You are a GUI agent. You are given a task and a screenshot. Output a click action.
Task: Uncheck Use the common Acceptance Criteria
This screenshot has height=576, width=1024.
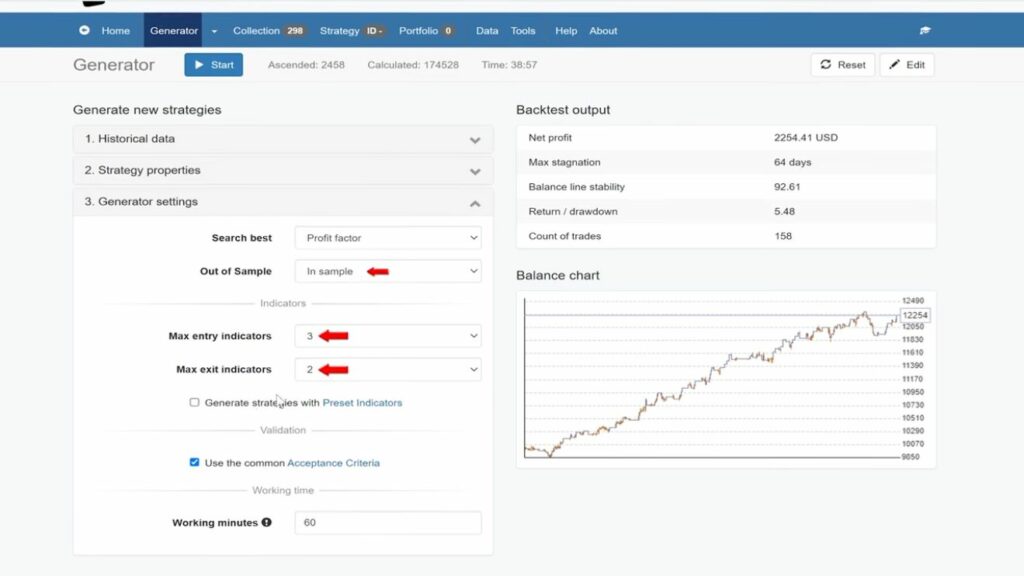pyautogui.click(x=194, y=463)
